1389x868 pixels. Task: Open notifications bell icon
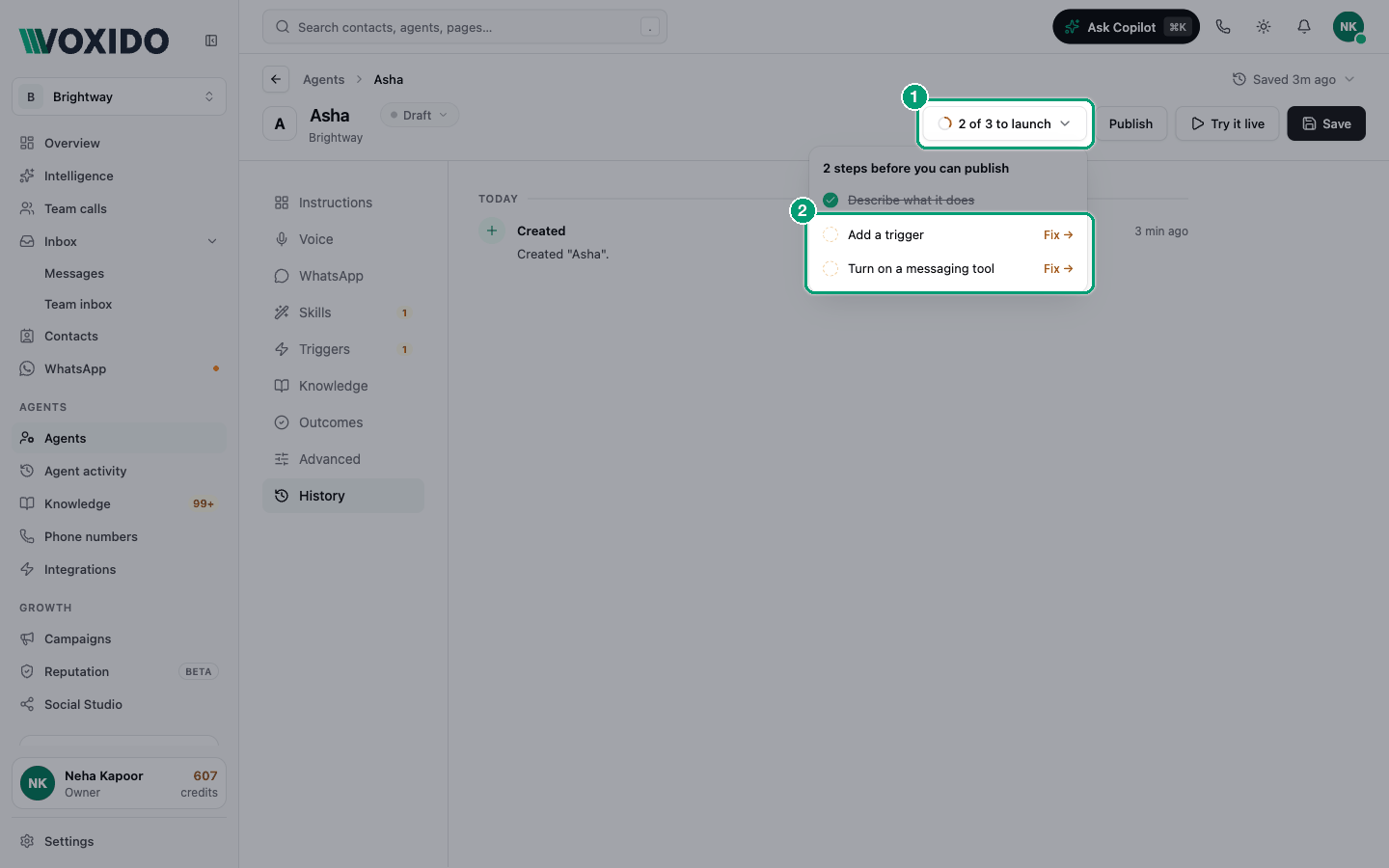coord(1304,27)
